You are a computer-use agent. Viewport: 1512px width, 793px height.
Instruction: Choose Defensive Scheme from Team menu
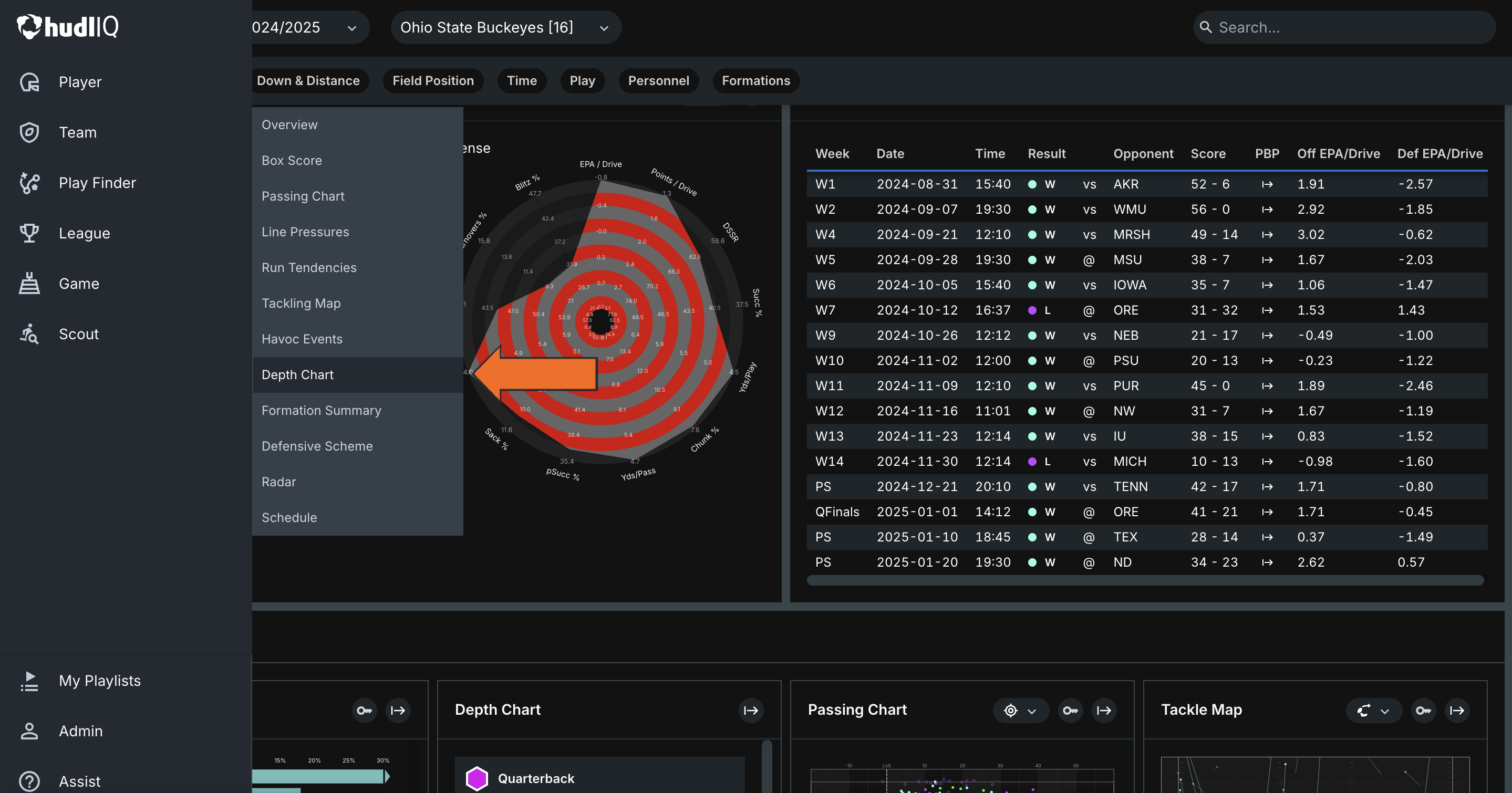357,446
